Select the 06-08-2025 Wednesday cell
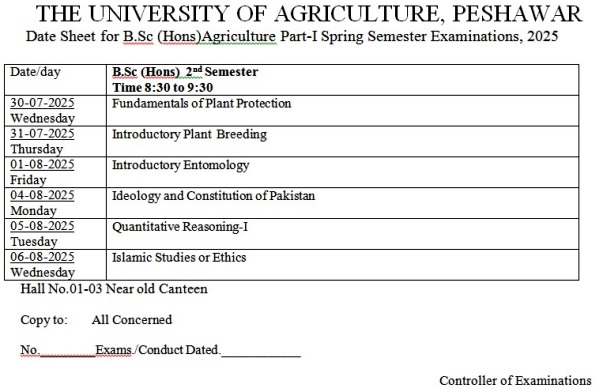The height and width of the screenshot is (392, 603). (x=55, y=265)
